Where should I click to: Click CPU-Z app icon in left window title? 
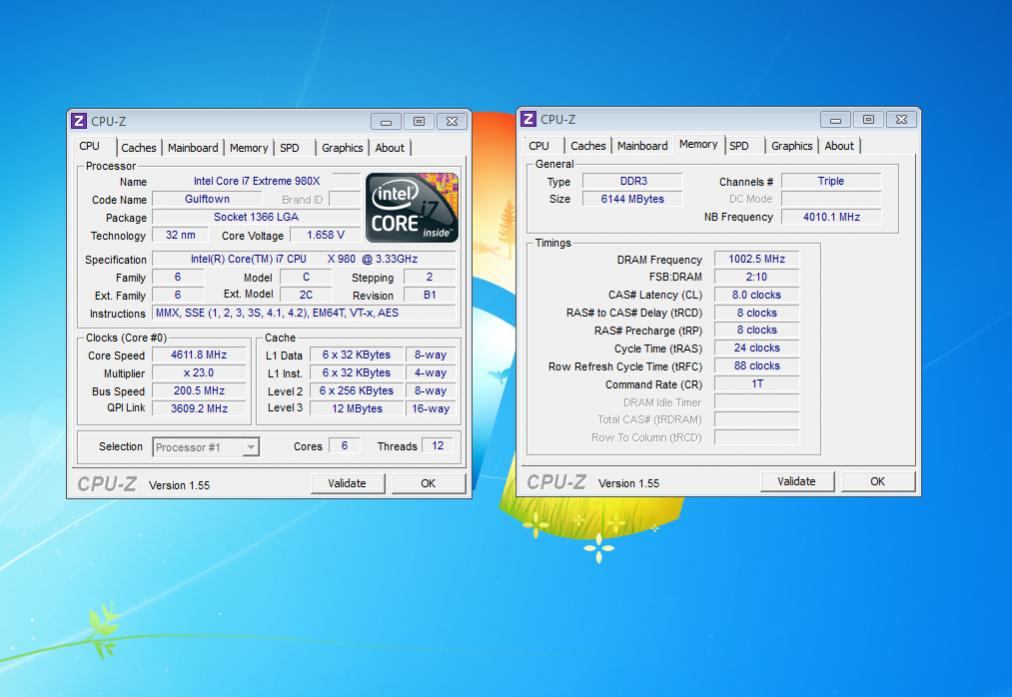click(x=79, y=121)
